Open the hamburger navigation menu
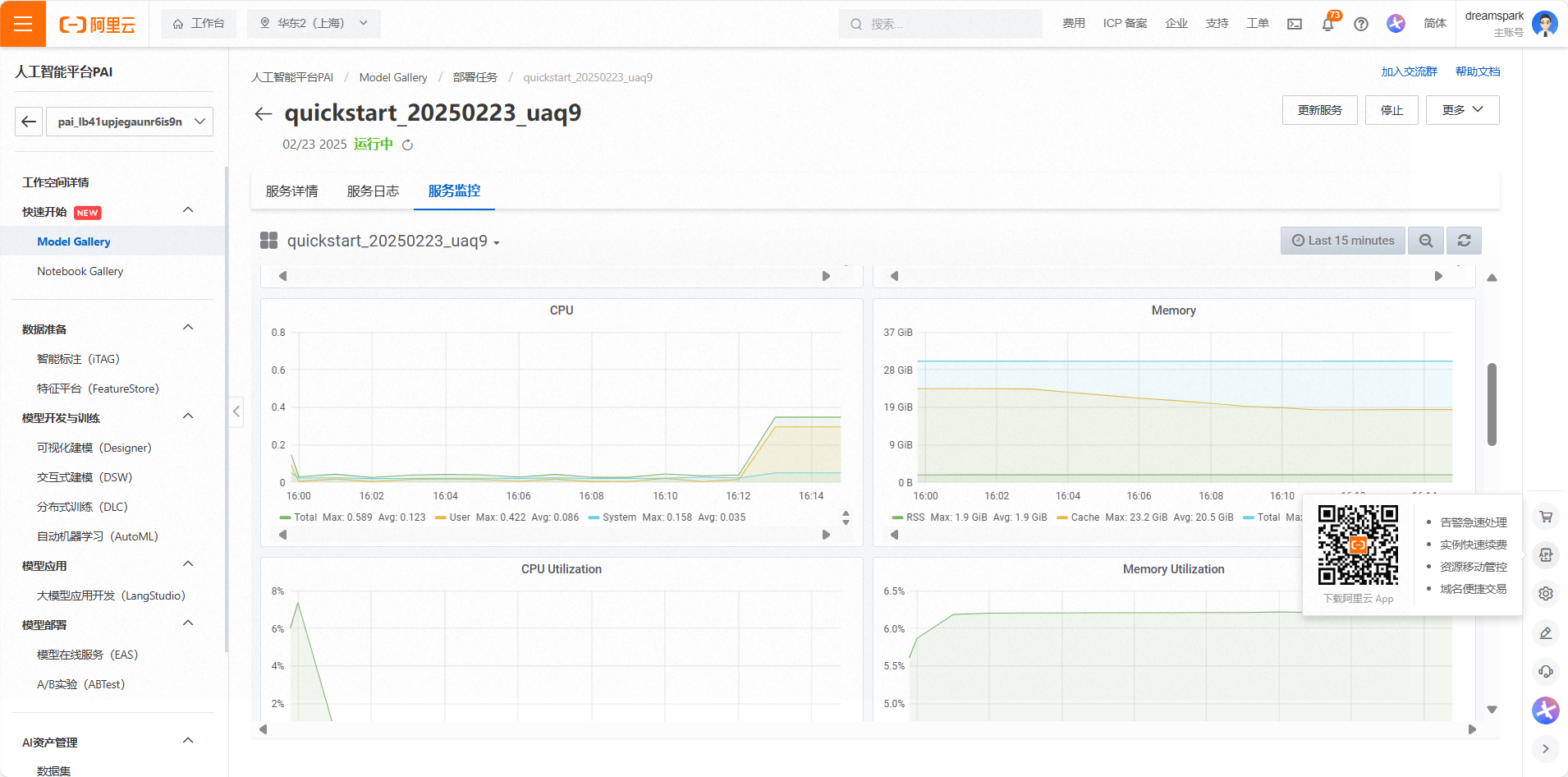1568x777 pixels. coord(23,24)
